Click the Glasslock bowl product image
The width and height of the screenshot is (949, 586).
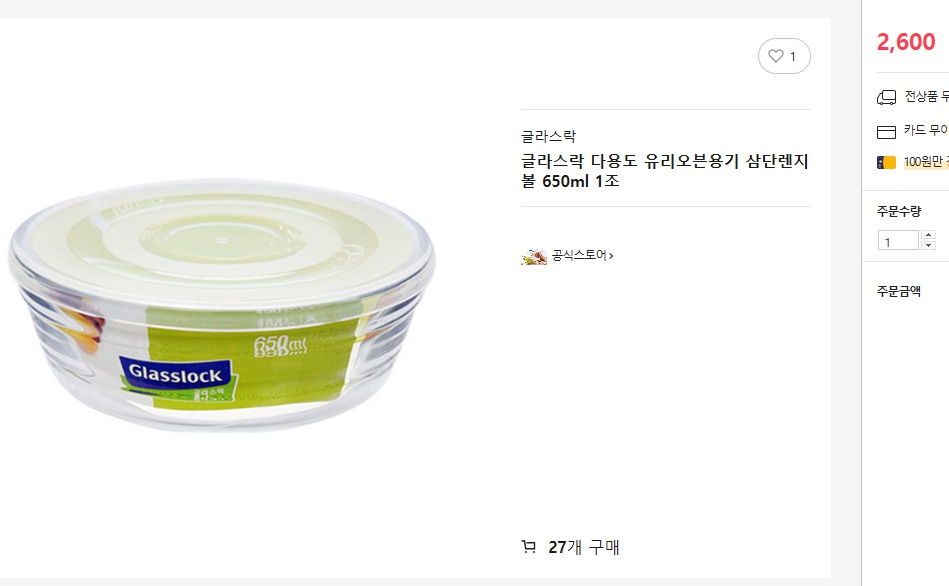222,304
